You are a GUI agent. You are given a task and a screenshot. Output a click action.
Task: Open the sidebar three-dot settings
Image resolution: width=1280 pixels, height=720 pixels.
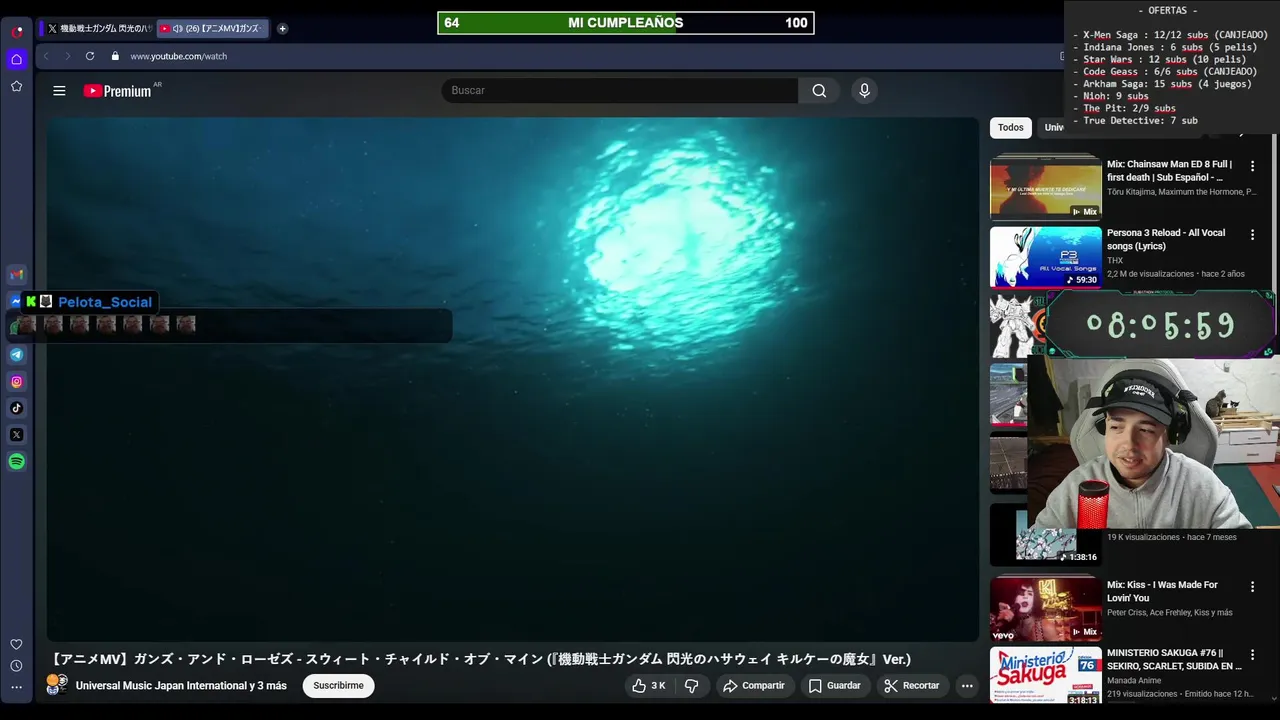point(16,687)
